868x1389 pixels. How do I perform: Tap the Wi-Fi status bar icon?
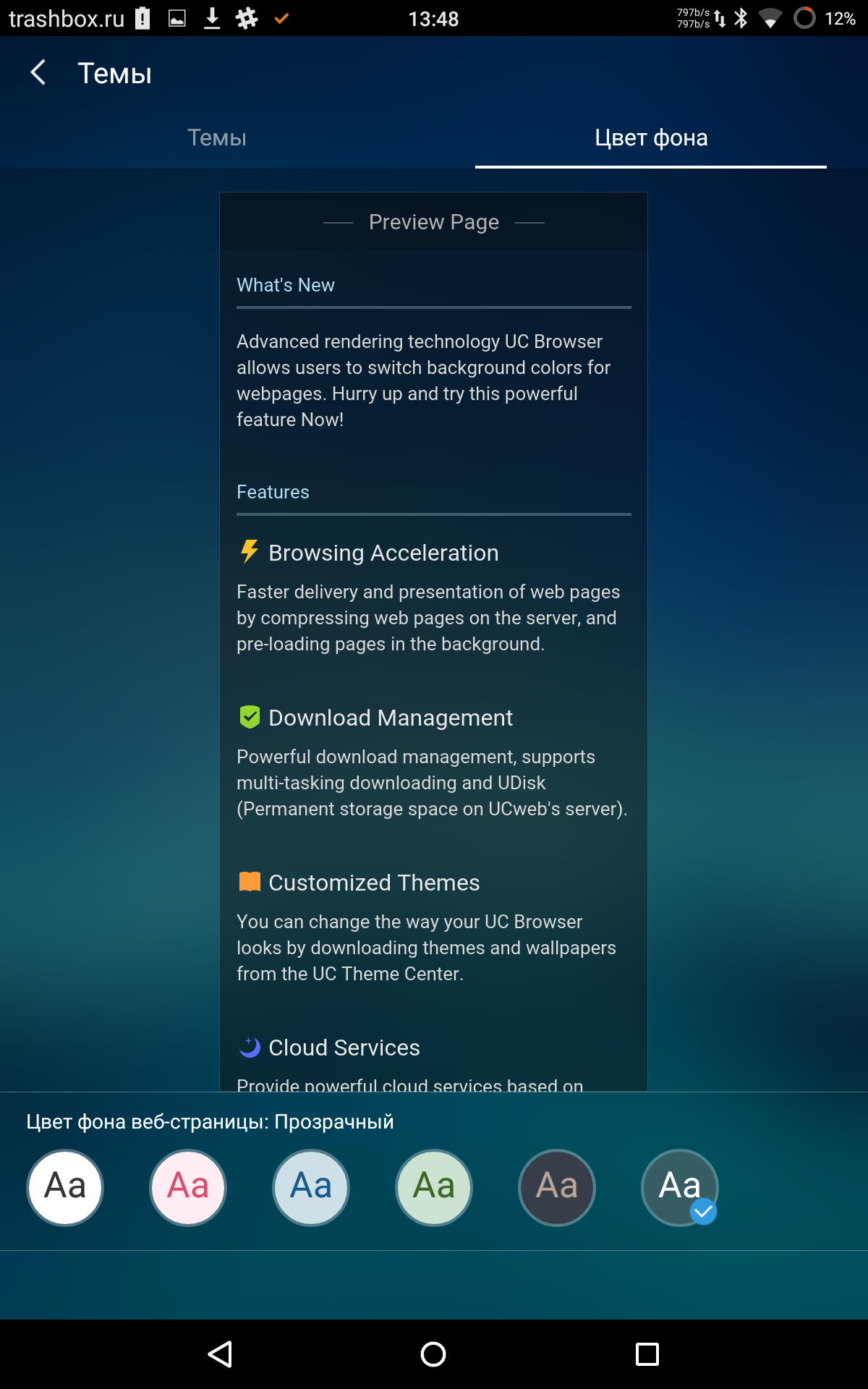770,19
